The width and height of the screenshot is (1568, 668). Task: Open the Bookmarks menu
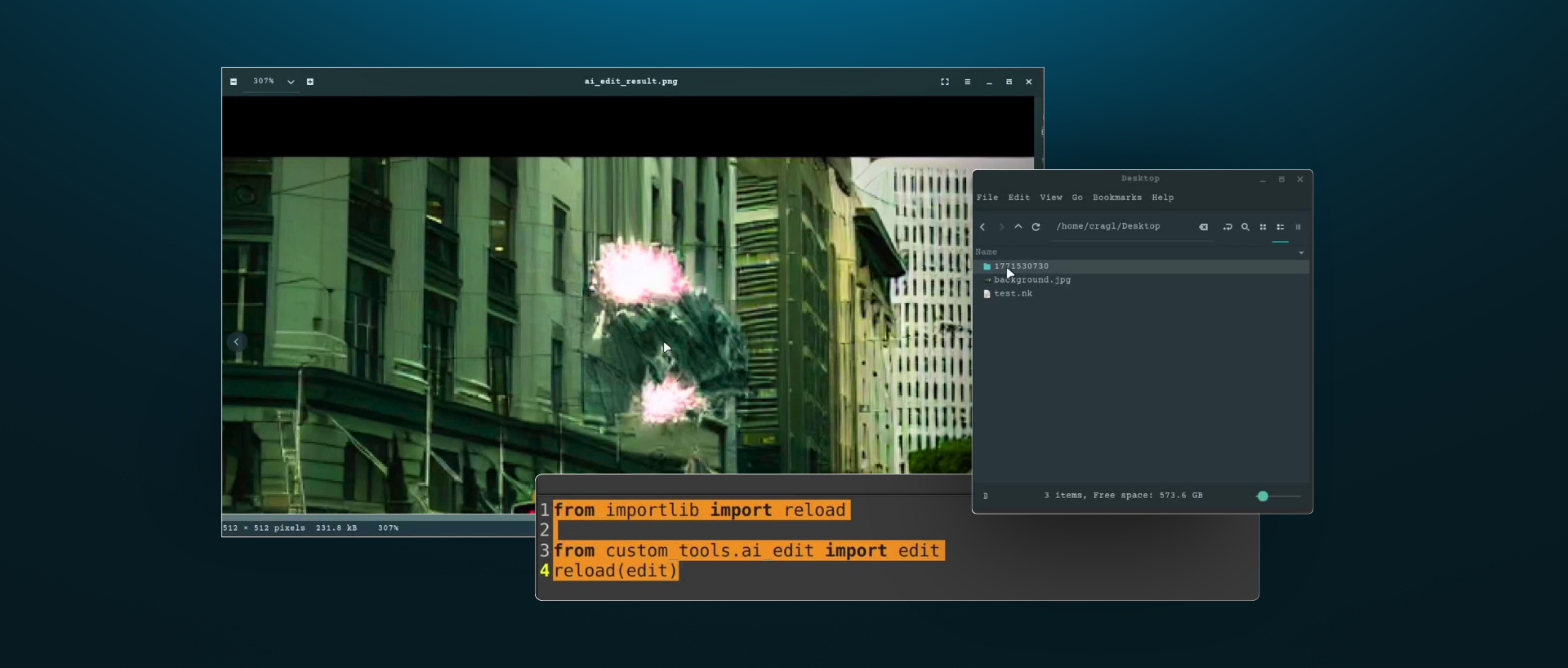pyautogui.click(x=1117, y=198)
